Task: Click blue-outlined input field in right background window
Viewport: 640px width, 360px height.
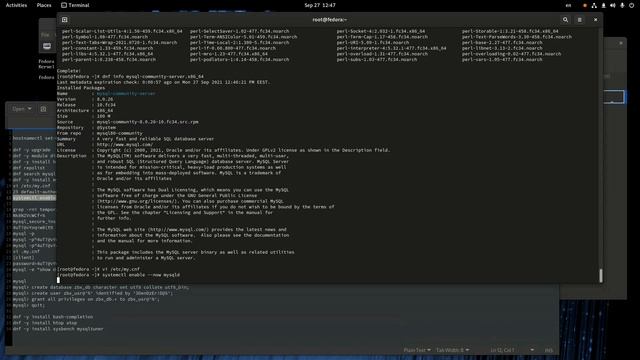Action: pos(613,97)
